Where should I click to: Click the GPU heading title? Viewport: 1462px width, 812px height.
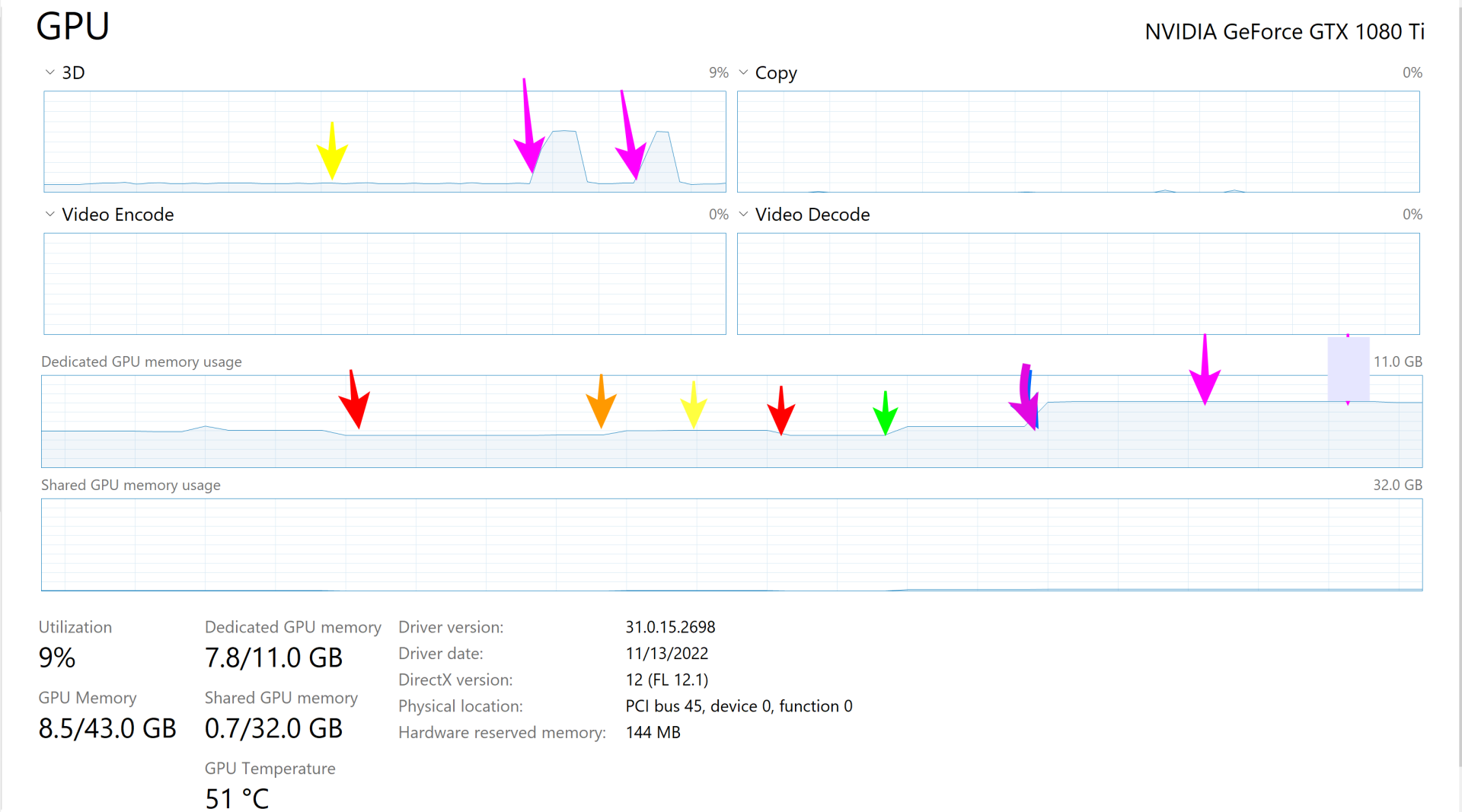tap(73, 27)
